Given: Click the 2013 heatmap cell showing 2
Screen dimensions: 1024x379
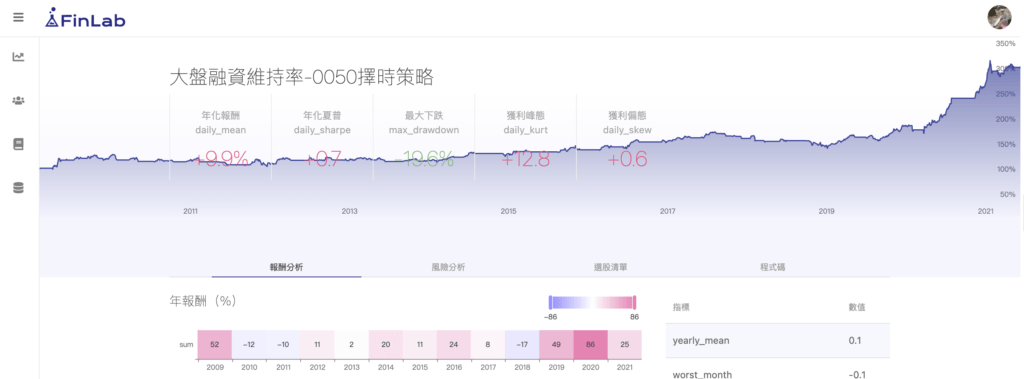Looking at the screenshot, I should [351, 344].
